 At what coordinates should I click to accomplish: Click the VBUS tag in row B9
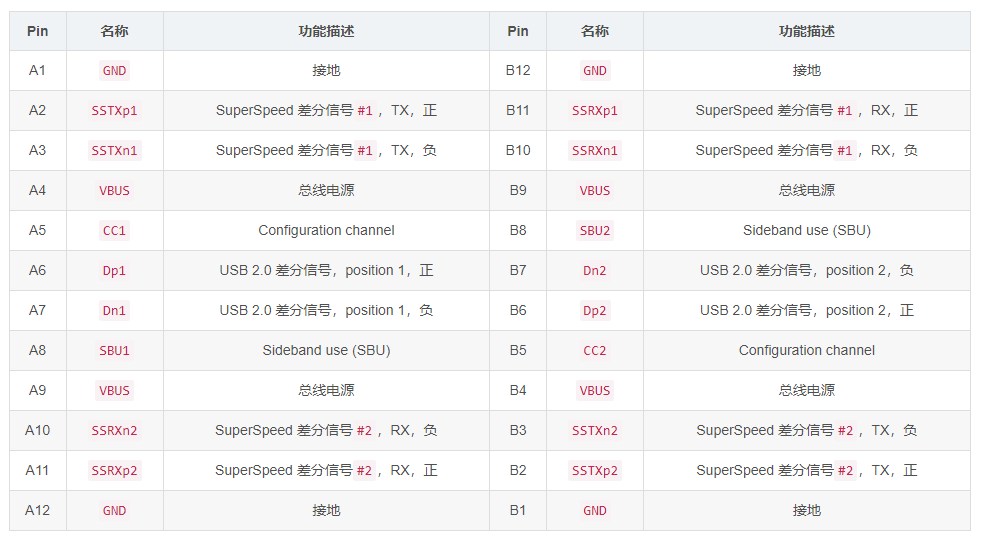point(594,191)
